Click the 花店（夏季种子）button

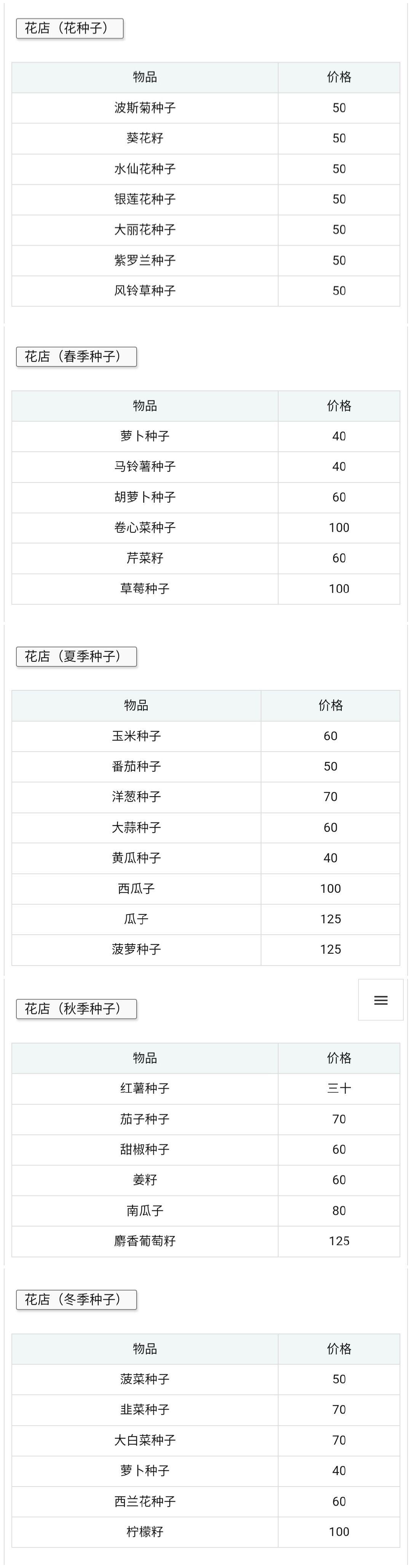pos(76,656)
